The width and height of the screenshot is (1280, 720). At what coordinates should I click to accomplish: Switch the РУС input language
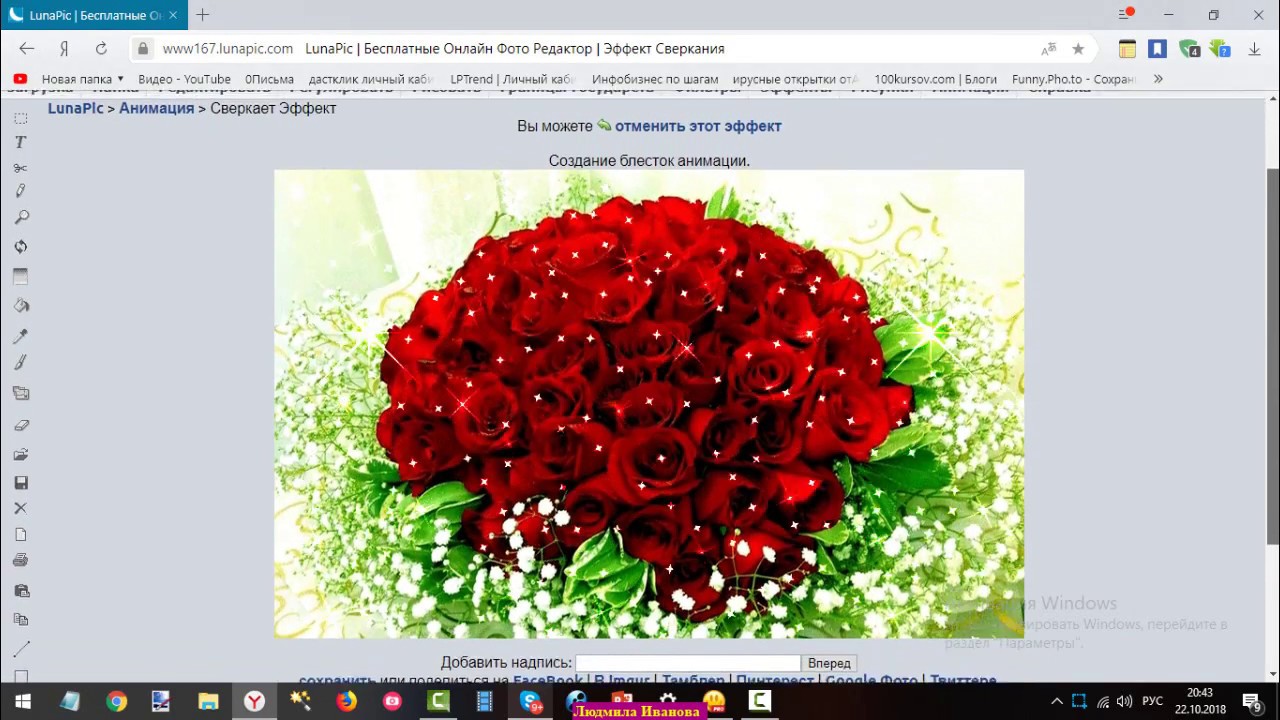coord(1153,702)
